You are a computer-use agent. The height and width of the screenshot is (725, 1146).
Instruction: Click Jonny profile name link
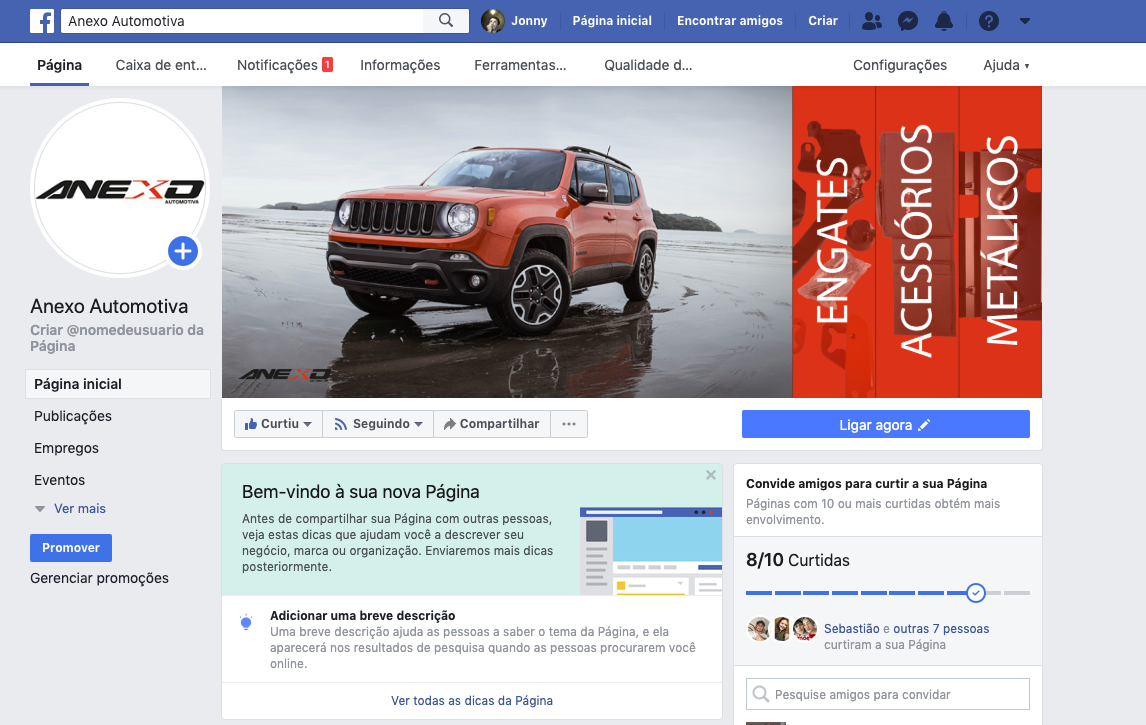click(x=529, y=21)
